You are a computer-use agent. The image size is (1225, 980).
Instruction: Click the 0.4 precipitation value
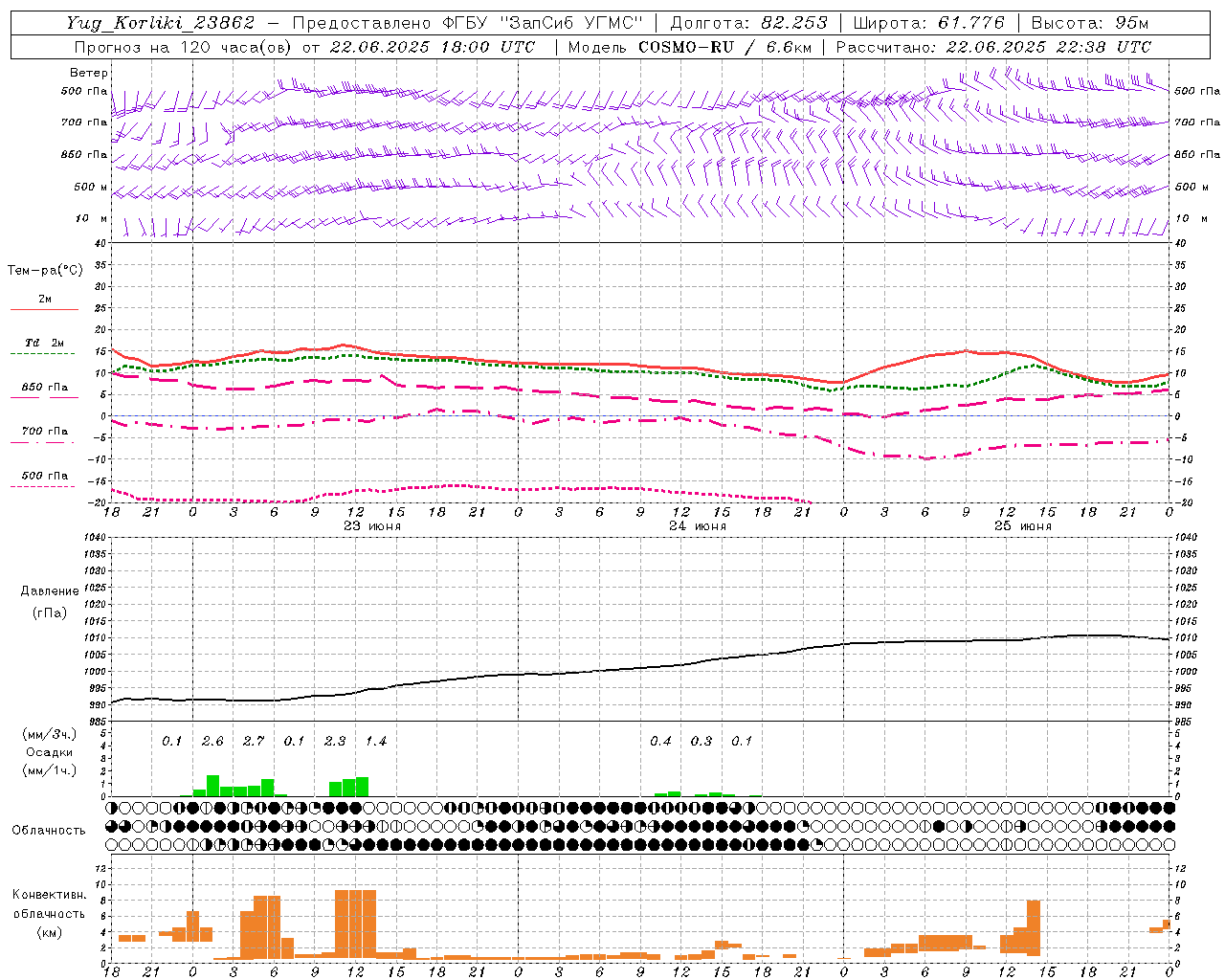pos(660,742)
